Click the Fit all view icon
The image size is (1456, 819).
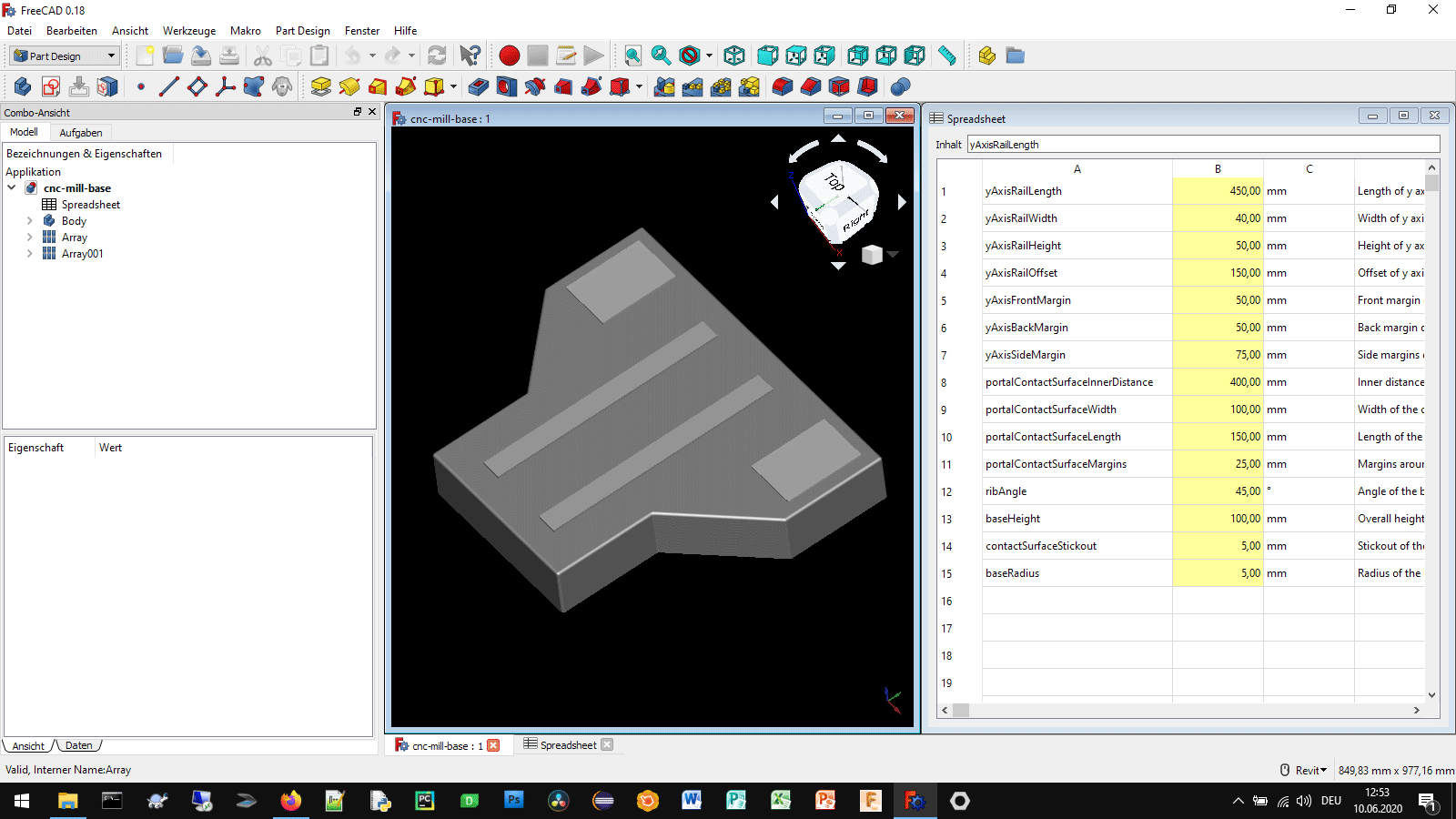point(632,56)
